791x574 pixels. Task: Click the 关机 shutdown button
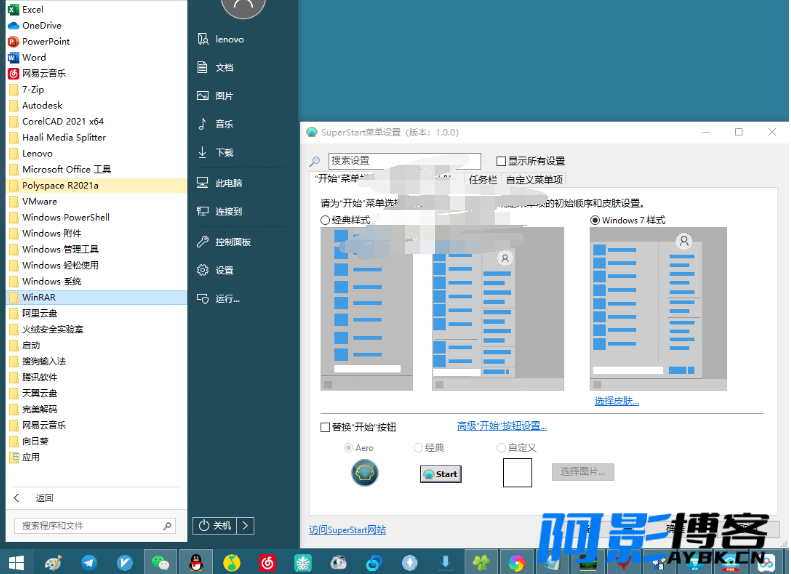[215, 526]
